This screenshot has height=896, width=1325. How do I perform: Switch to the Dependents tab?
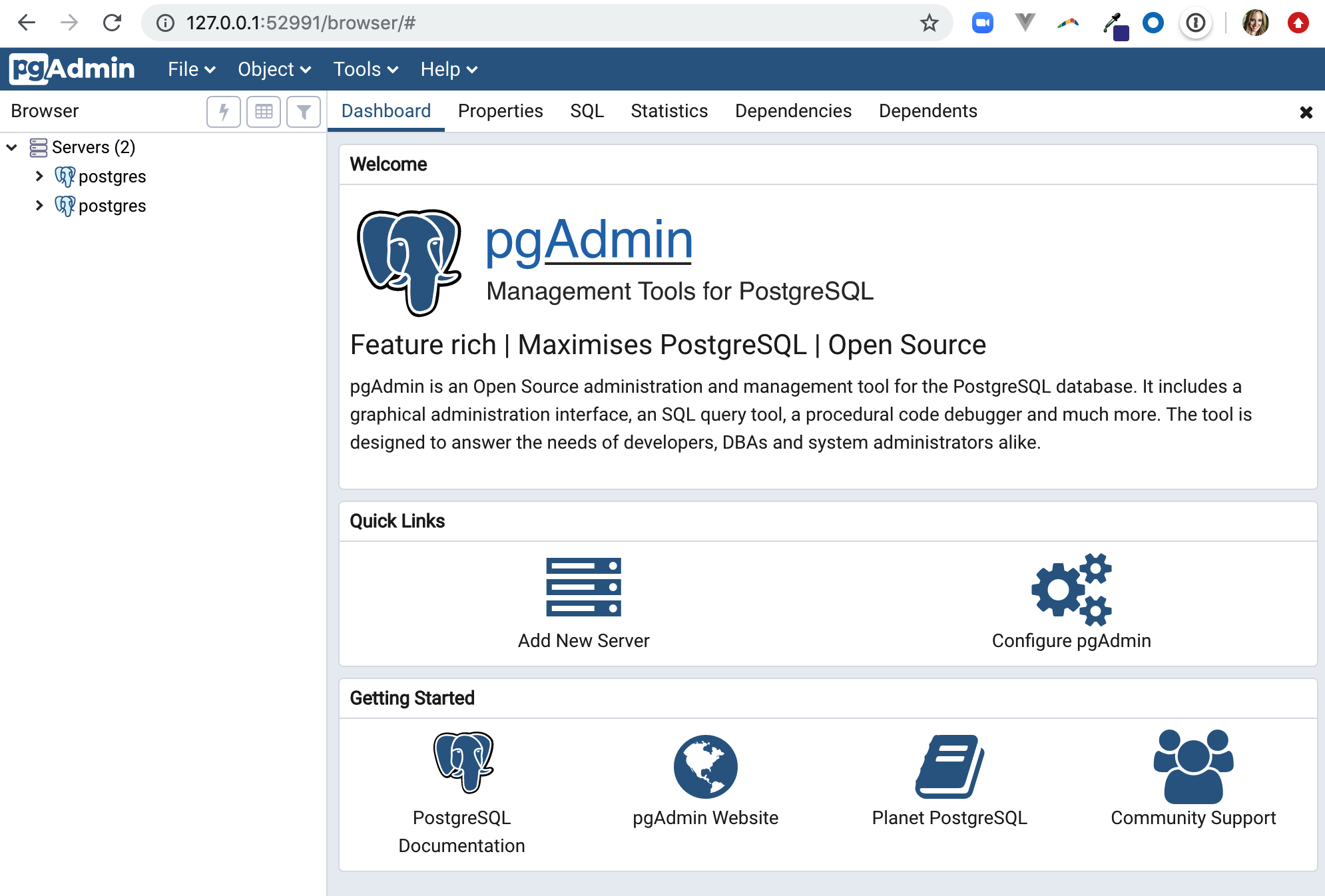(928, 111)
